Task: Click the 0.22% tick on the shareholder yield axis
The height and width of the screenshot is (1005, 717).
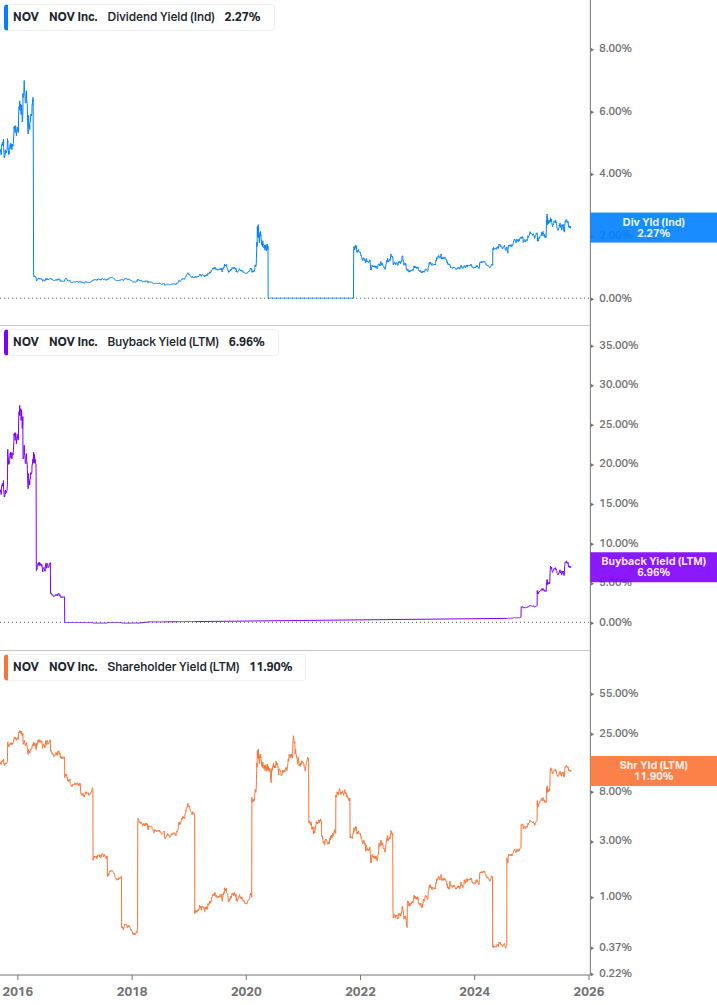Action: [615, 974]
